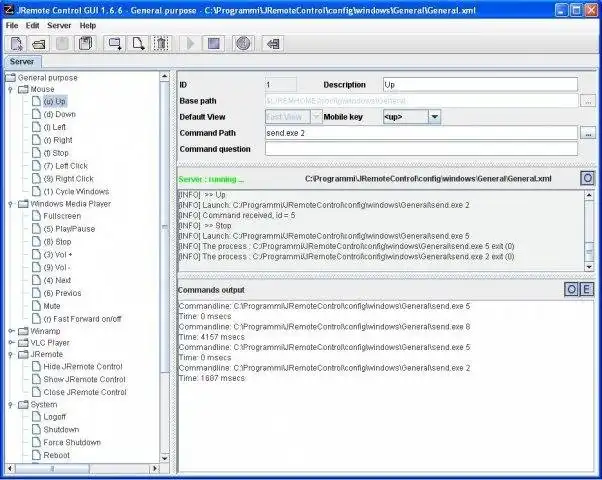The height and width of the screenshot is (480, 602).
Task: Click browse button next to Command Path
Action: pyautogui.click(x=588, y=133)
